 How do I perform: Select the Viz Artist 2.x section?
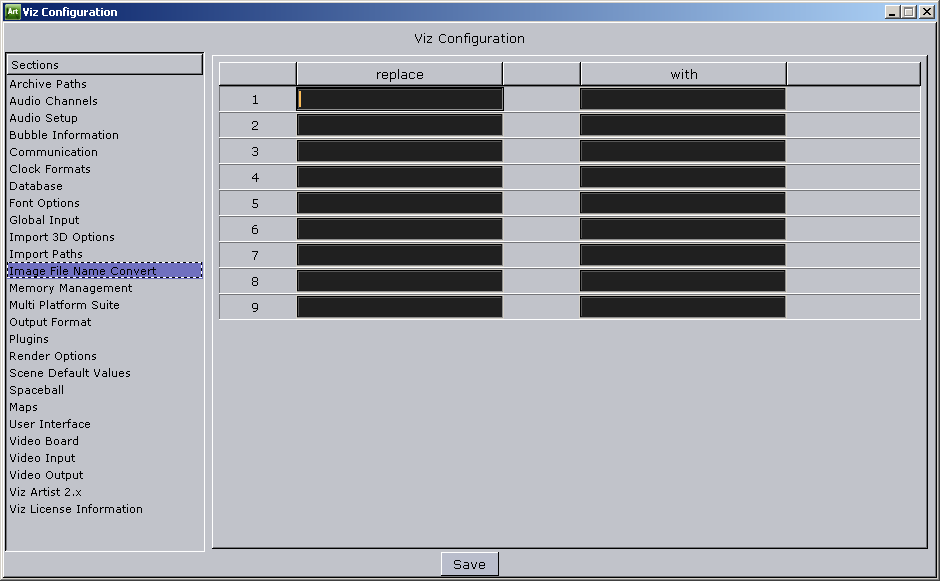(47, 492)
